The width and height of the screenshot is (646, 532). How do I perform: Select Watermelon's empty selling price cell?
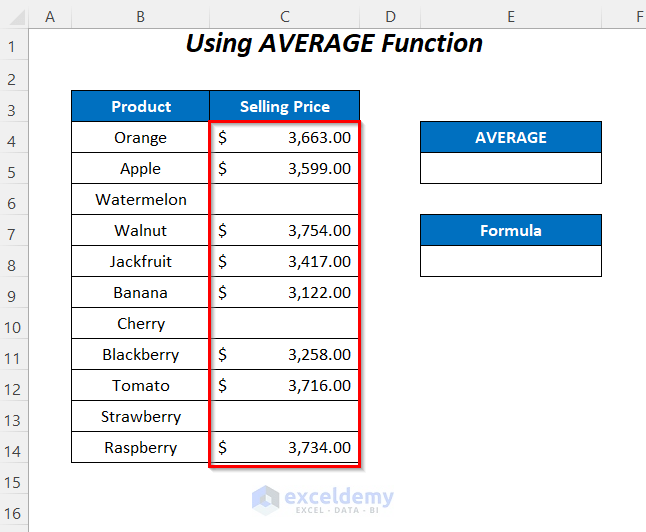pos(285,200)
